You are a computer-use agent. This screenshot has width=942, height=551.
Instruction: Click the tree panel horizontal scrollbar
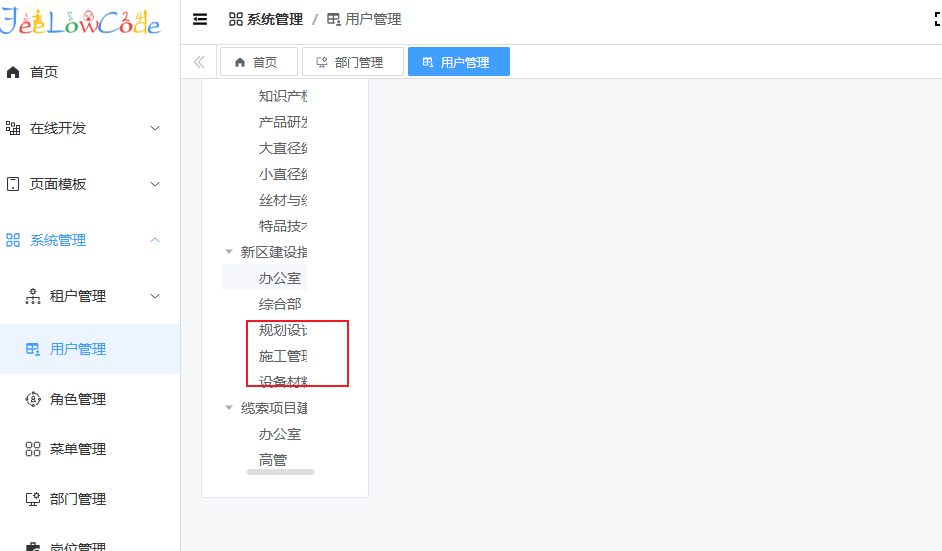280,472
